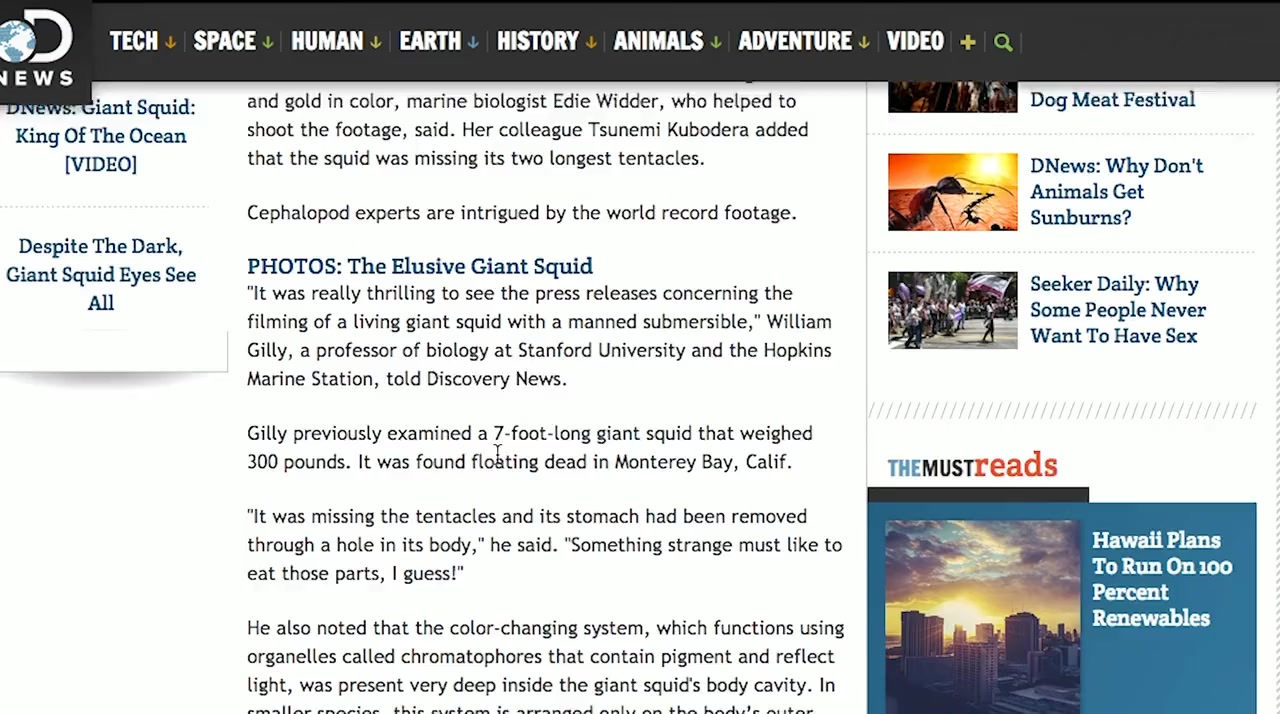The image size is (1280, 714).
Task: Open the search magnifier icon
Action: tap(1003, 42)
